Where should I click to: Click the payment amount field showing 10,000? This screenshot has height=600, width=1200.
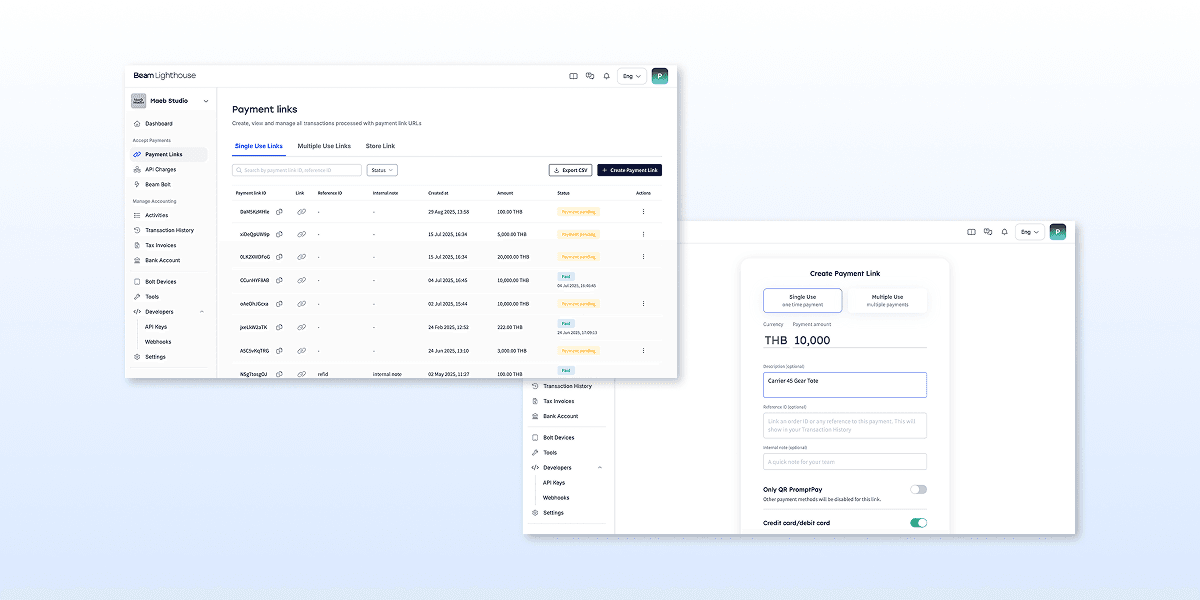pos(859,340)
